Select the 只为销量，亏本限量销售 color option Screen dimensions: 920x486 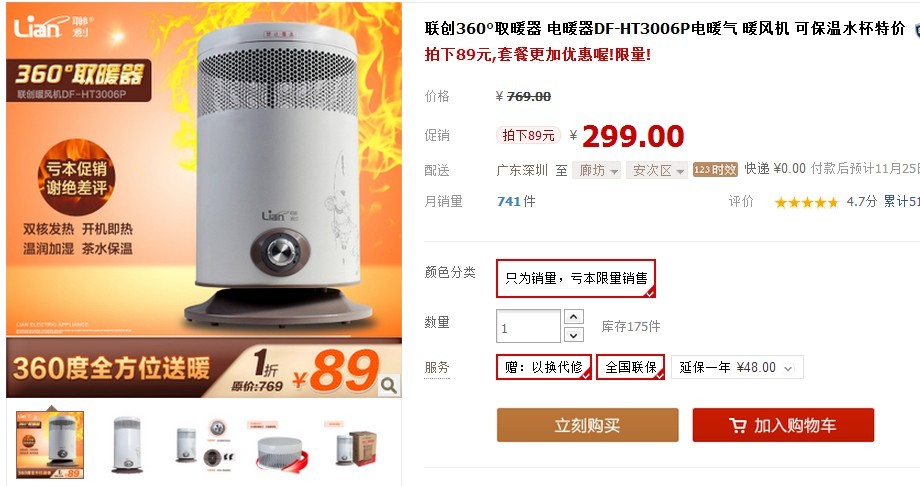pos(576,278)
